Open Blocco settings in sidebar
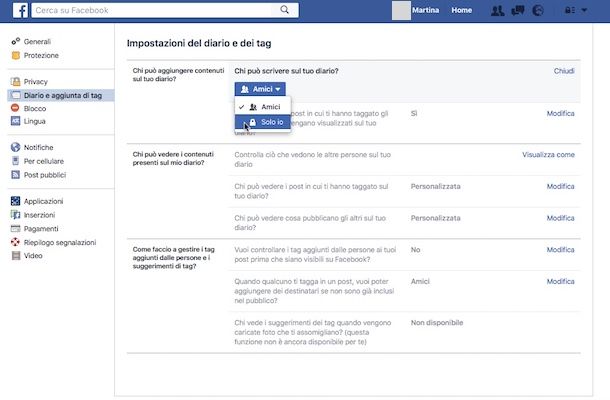 pos(35,108)
